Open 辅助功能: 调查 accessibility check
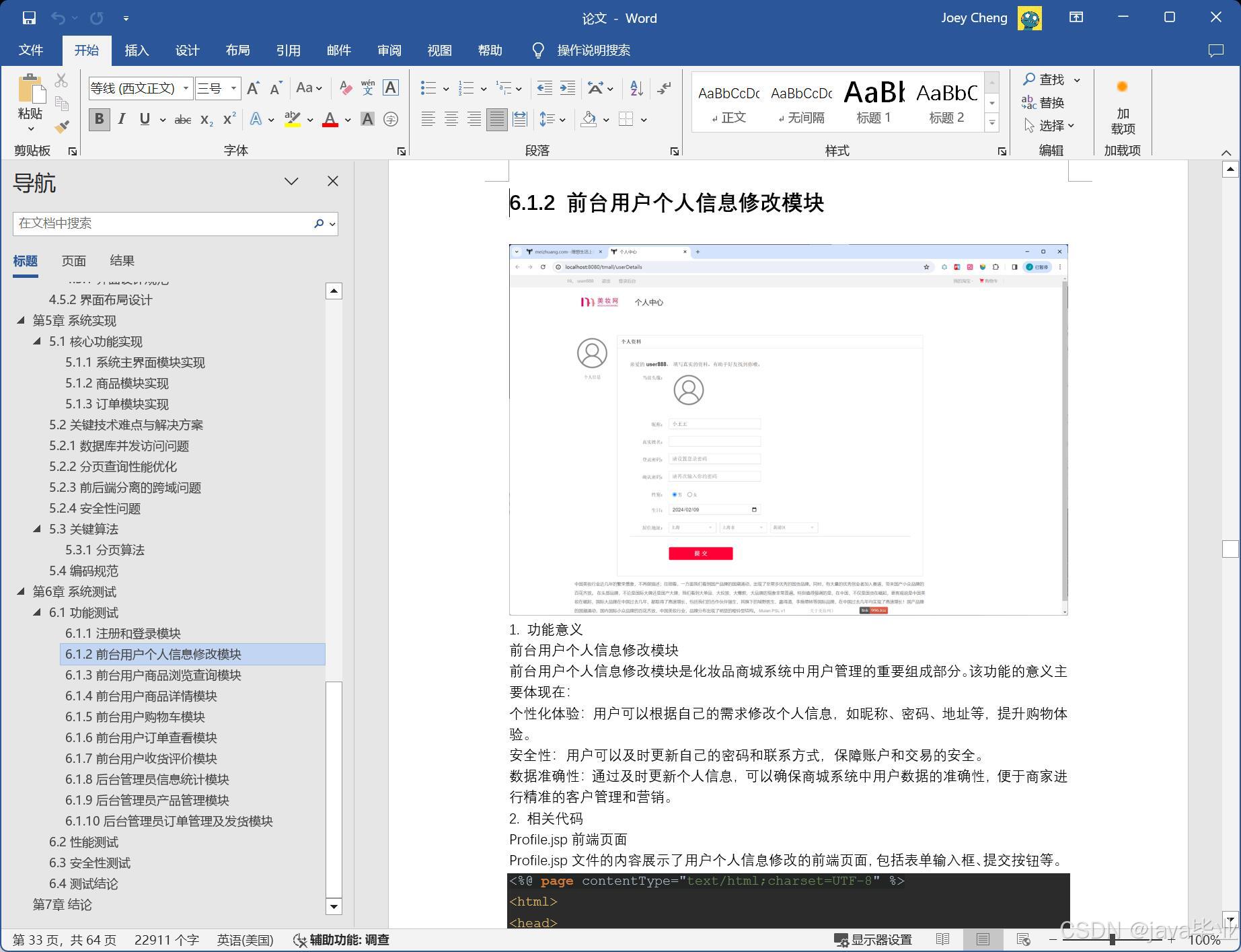 pos(342,940)
